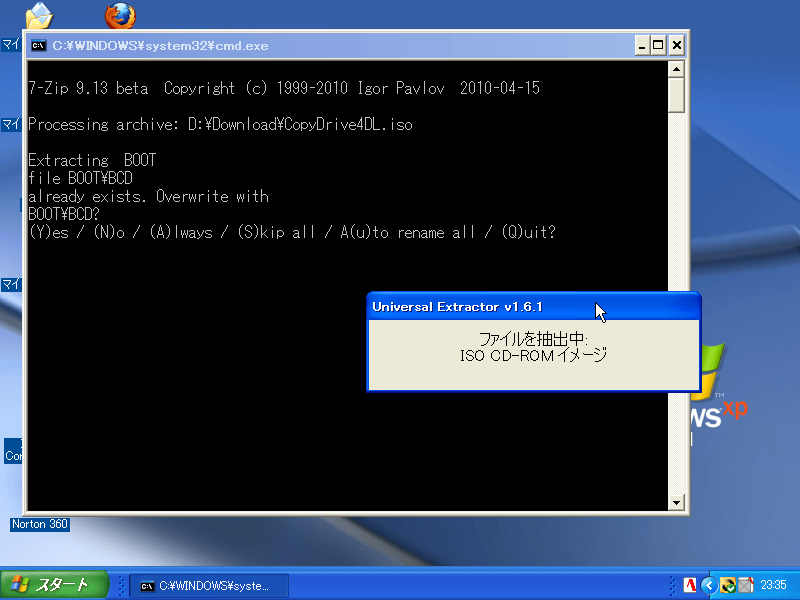The width and height of the screenshot is (800, 600).
Task: Click the 'Processing archive' line in console
Action: point(220,124)
